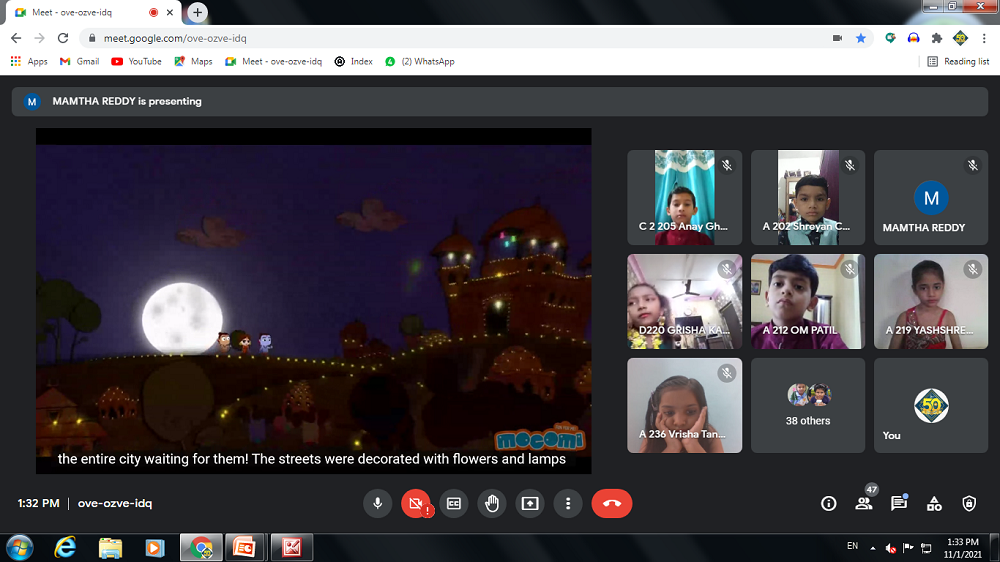Image resolution: width=1000 pixels, height=562 pixels.
Task: Toggle closed captions off
Action: [453, 504]
